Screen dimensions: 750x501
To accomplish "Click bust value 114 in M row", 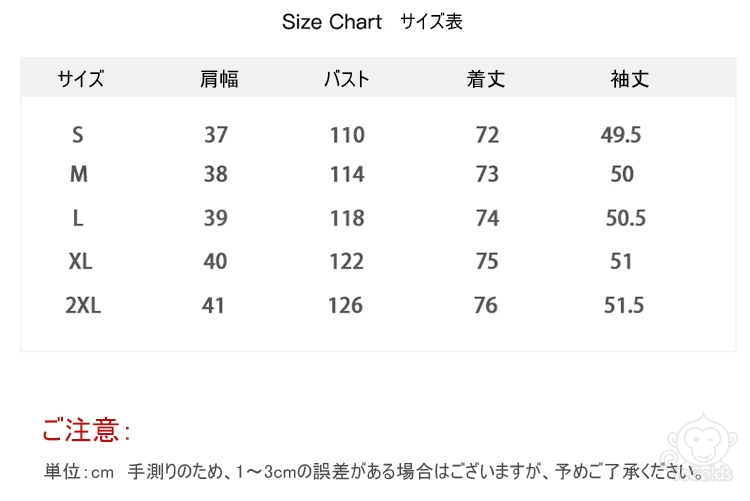I will [347, 174].
